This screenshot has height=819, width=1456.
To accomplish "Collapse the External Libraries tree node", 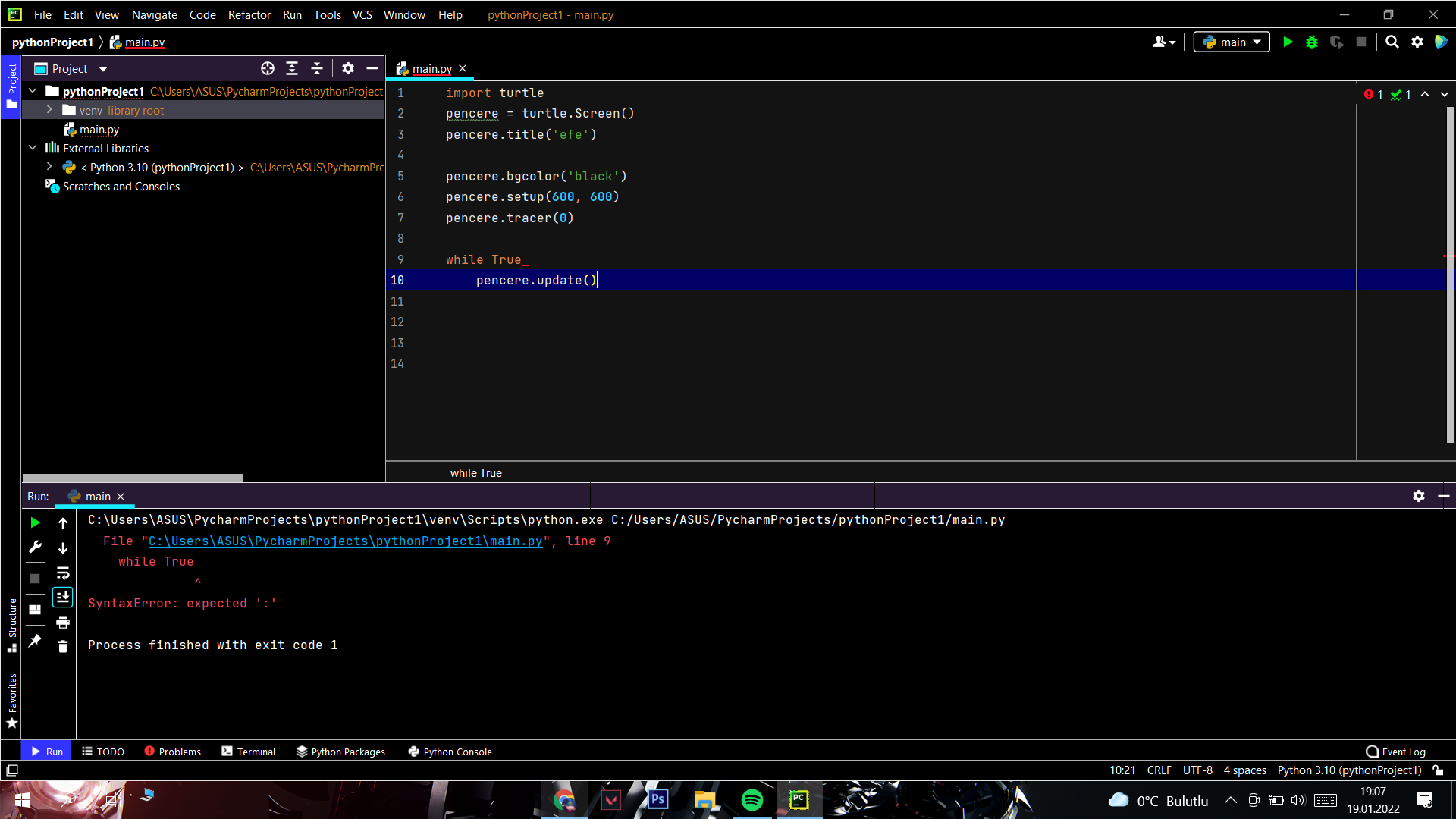I will pyautogui.click(x=33, y=148).
